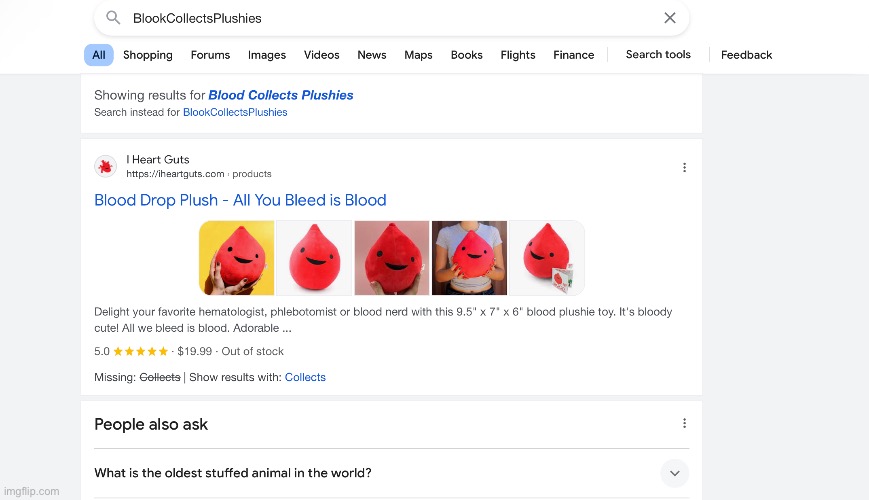Click inside the search input field
This screenshot has height=500, width=869.
390,18
